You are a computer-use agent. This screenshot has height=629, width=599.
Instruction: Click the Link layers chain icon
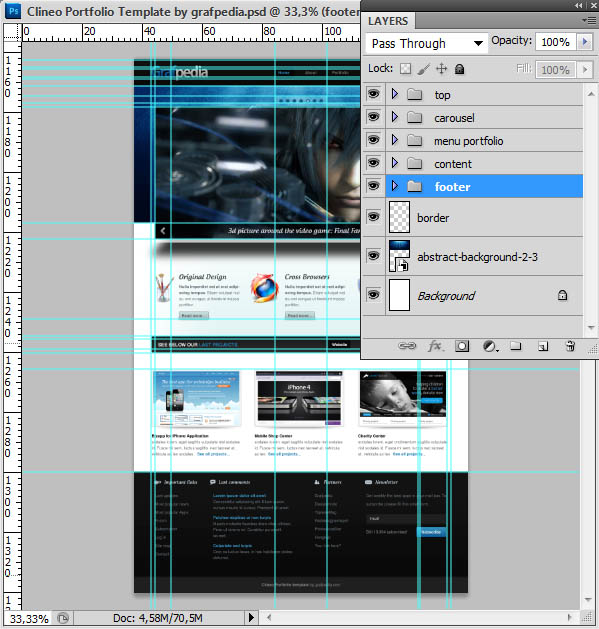click(x=407, y=346)
